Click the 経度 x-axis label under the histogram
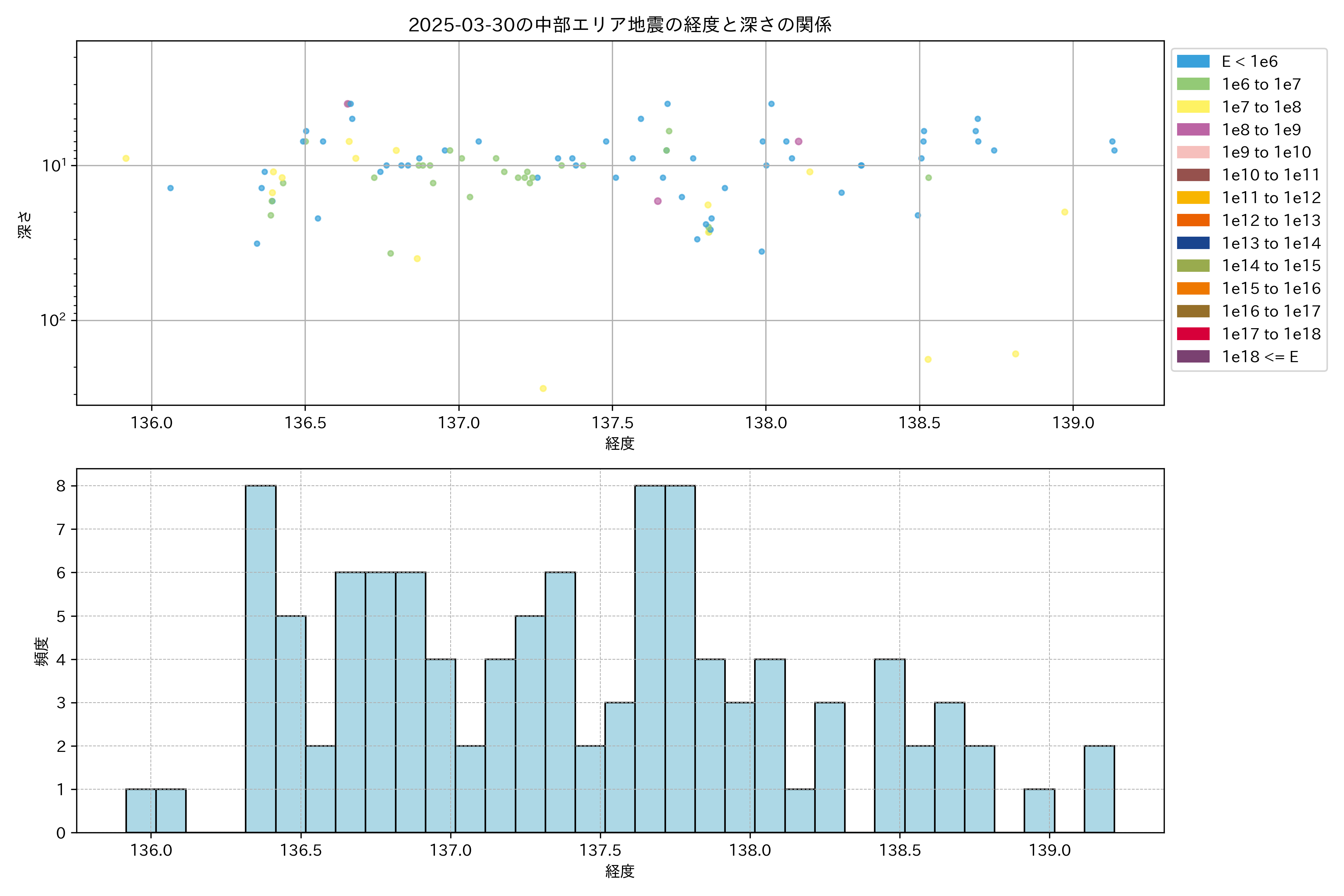Screen dimensions: 1344x896 619,871
